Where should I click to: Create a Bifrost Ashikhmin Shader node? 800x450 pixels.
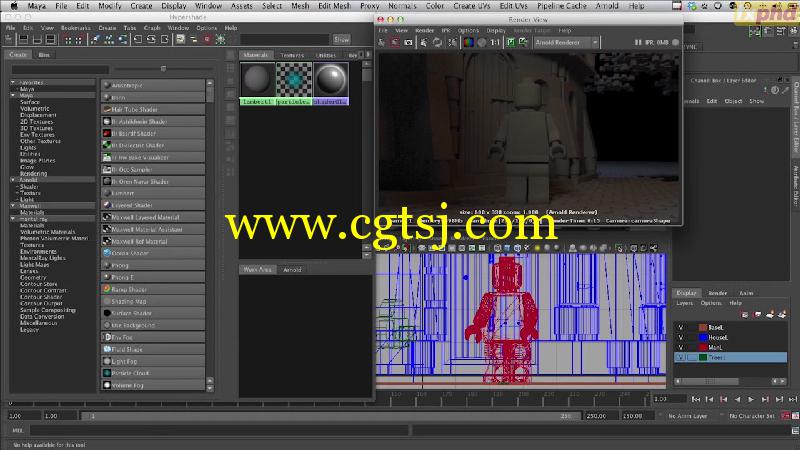pos(153,121)
